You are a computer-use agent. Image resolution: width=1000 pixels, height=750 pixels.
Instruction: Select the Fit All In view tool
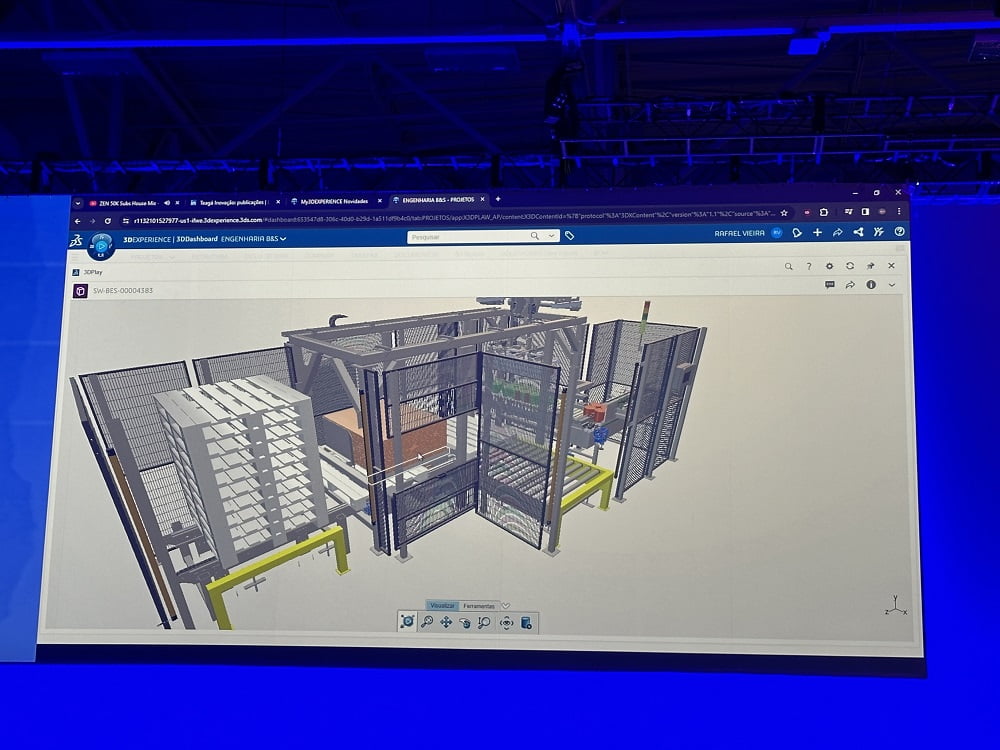point(407,621)
